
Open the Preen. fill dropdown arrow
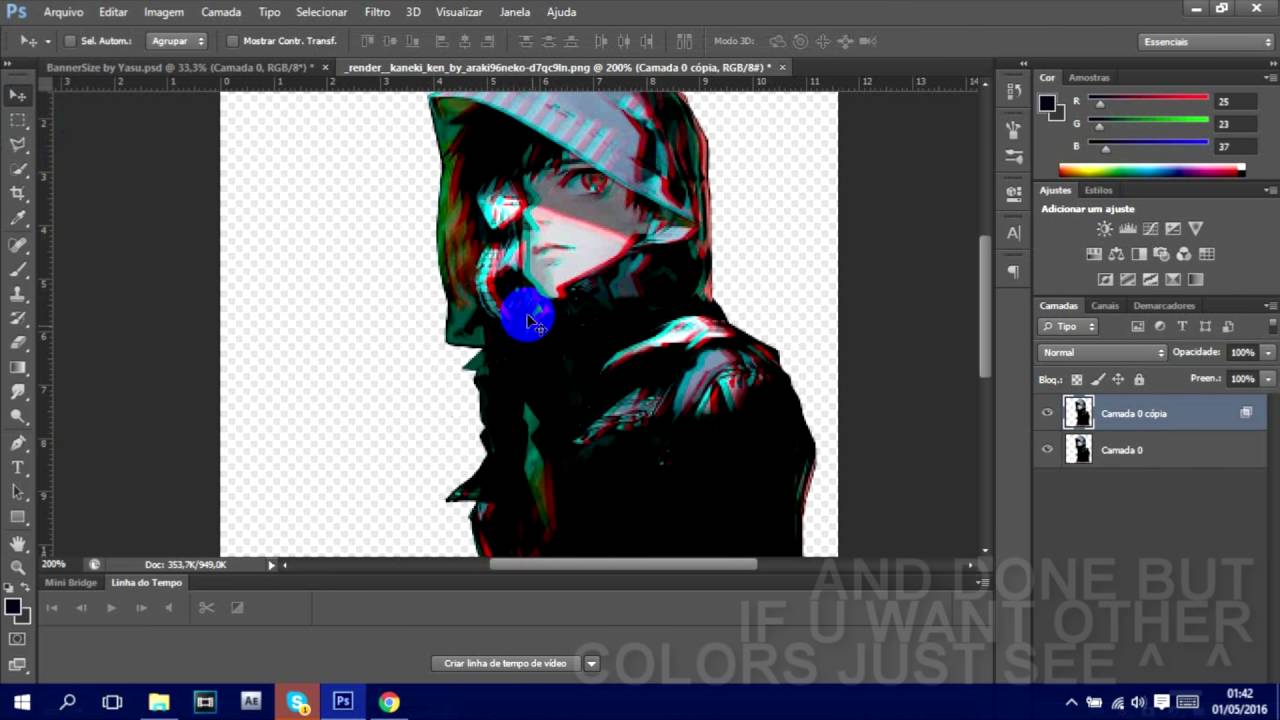(1269, 379)
